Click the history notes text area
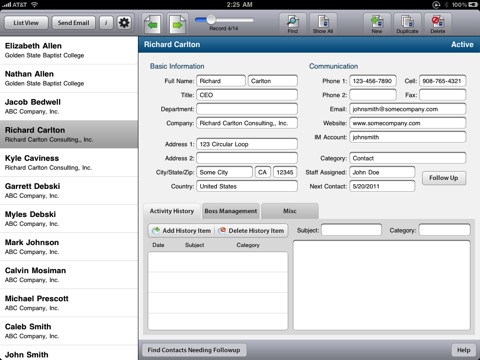 pos(382,285)
